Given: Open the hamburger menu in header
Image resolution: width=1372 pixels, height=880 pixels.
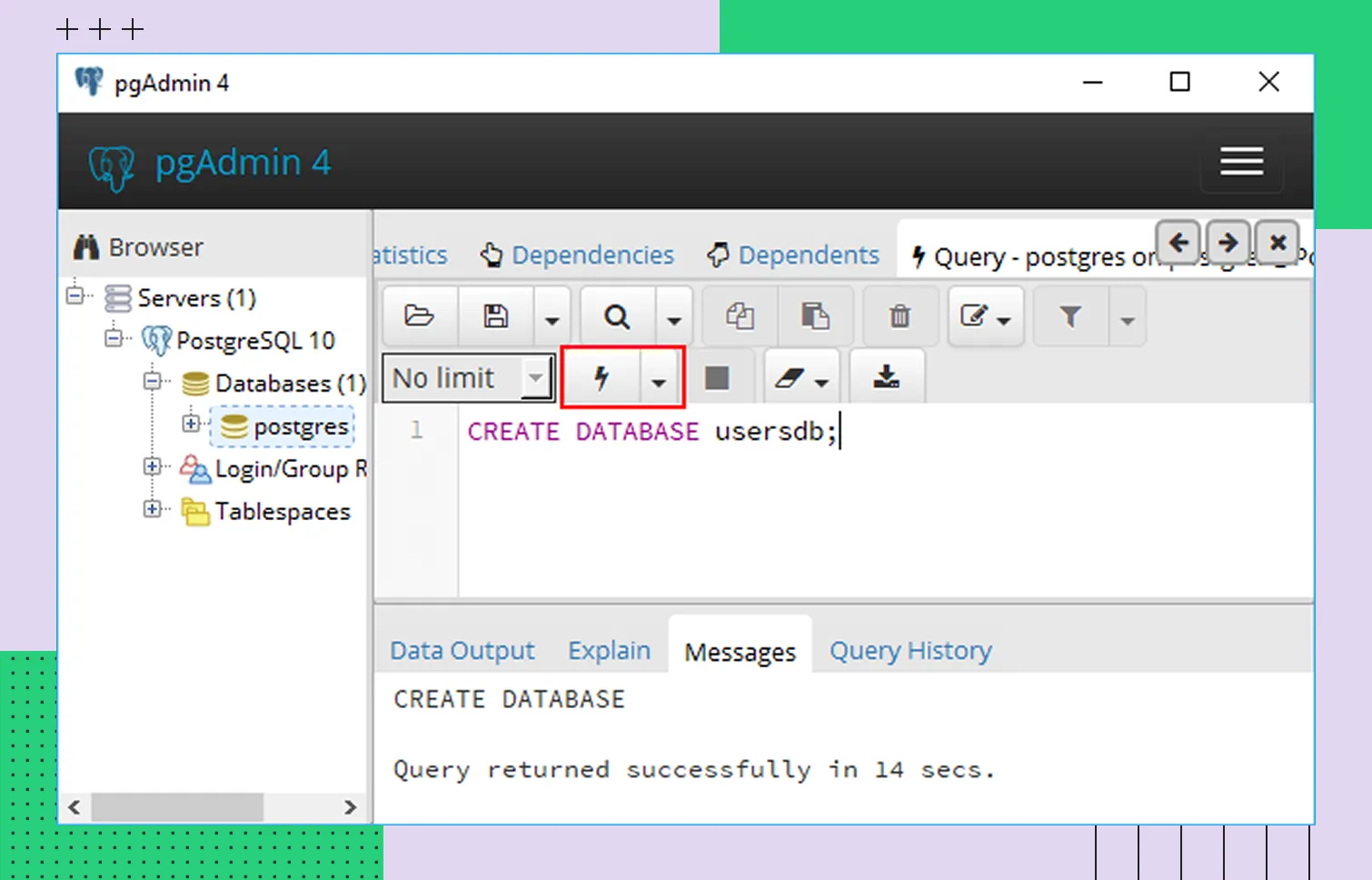Looking at the screenshot, I should (x=1241, y=162).
